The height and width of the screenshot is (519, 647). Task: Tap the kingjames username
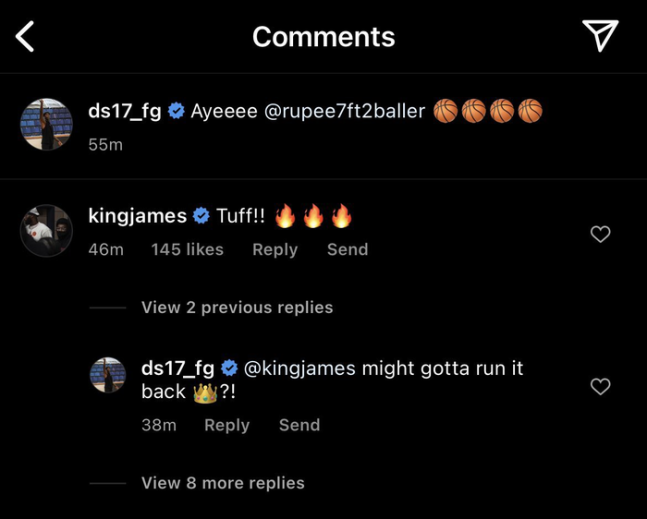[137, 216]
